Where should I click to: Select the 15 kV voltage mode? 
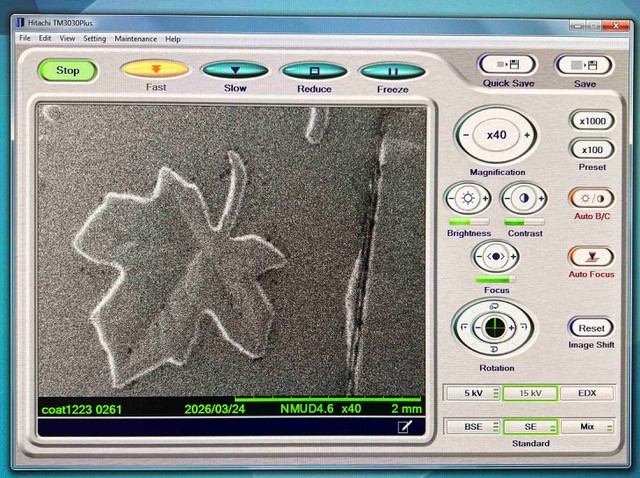coord(529,393)
